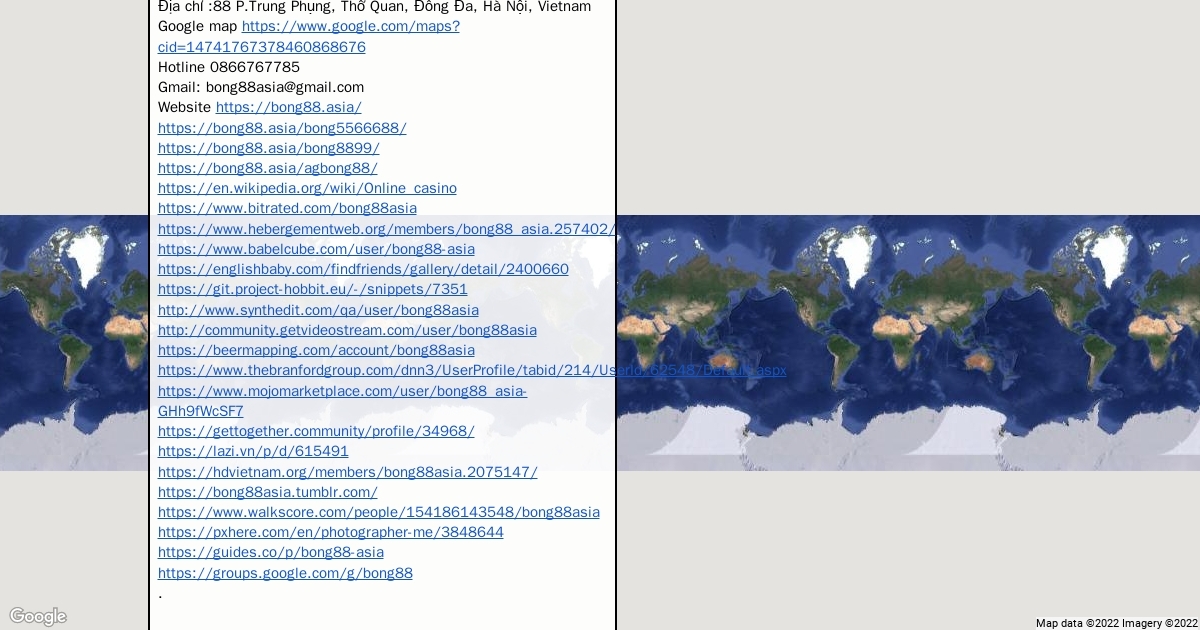Open the bong88.asia/bong5566688 link
This screenshot has height=630, width=1200.
(x=282, y=128)
